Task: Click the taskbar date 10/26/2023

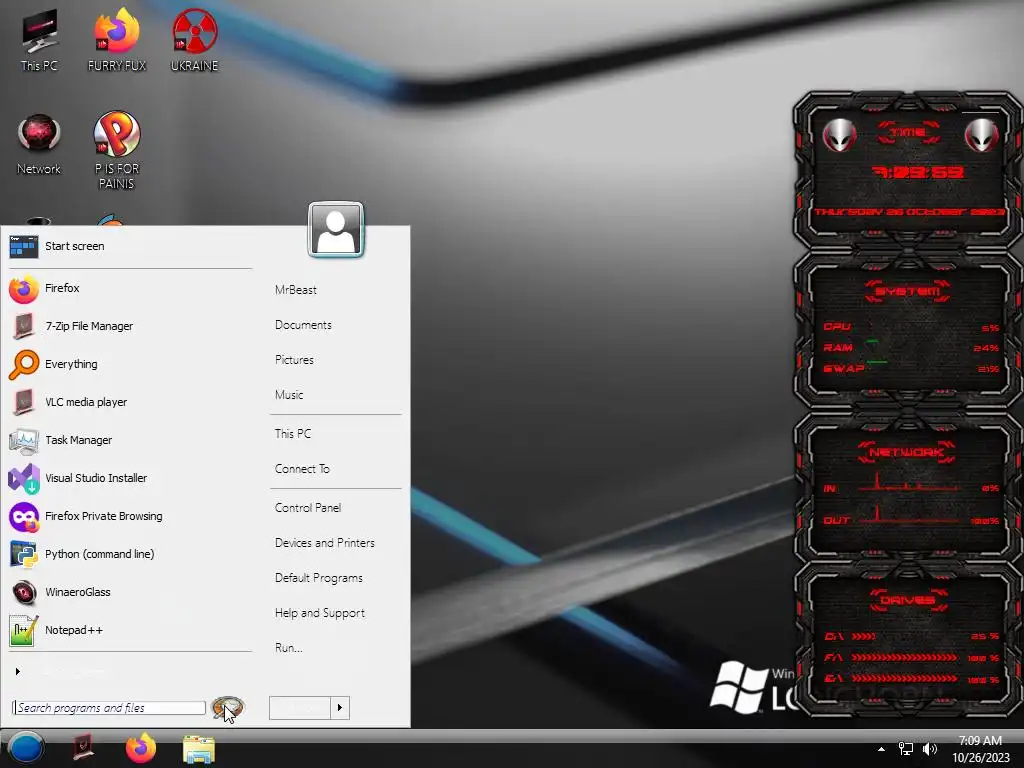Action: pos(981,758)
